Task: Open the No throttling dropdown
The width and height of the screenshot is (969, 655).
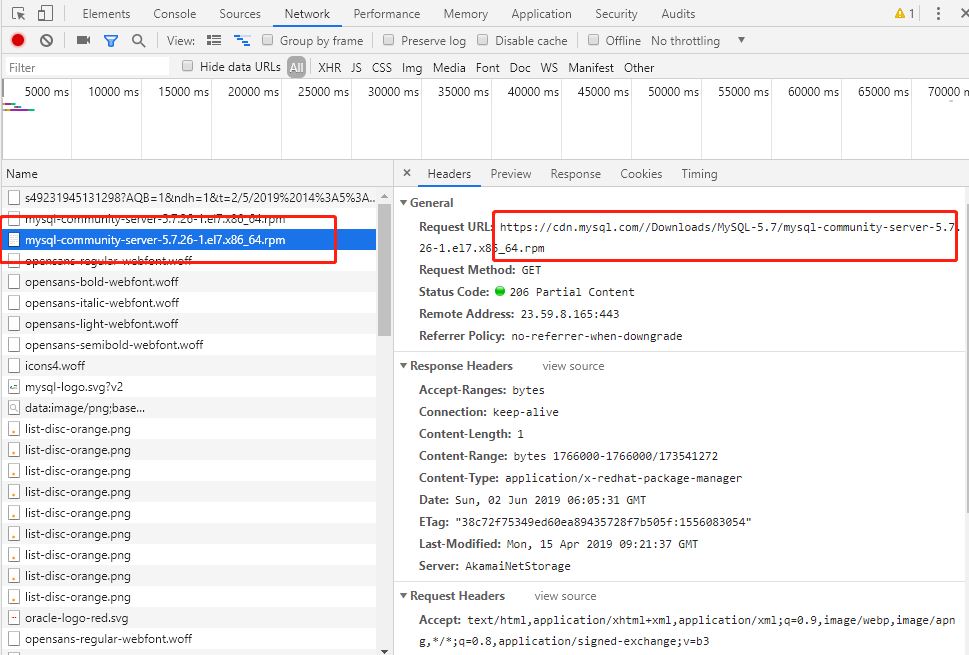Action: point(698,40)
